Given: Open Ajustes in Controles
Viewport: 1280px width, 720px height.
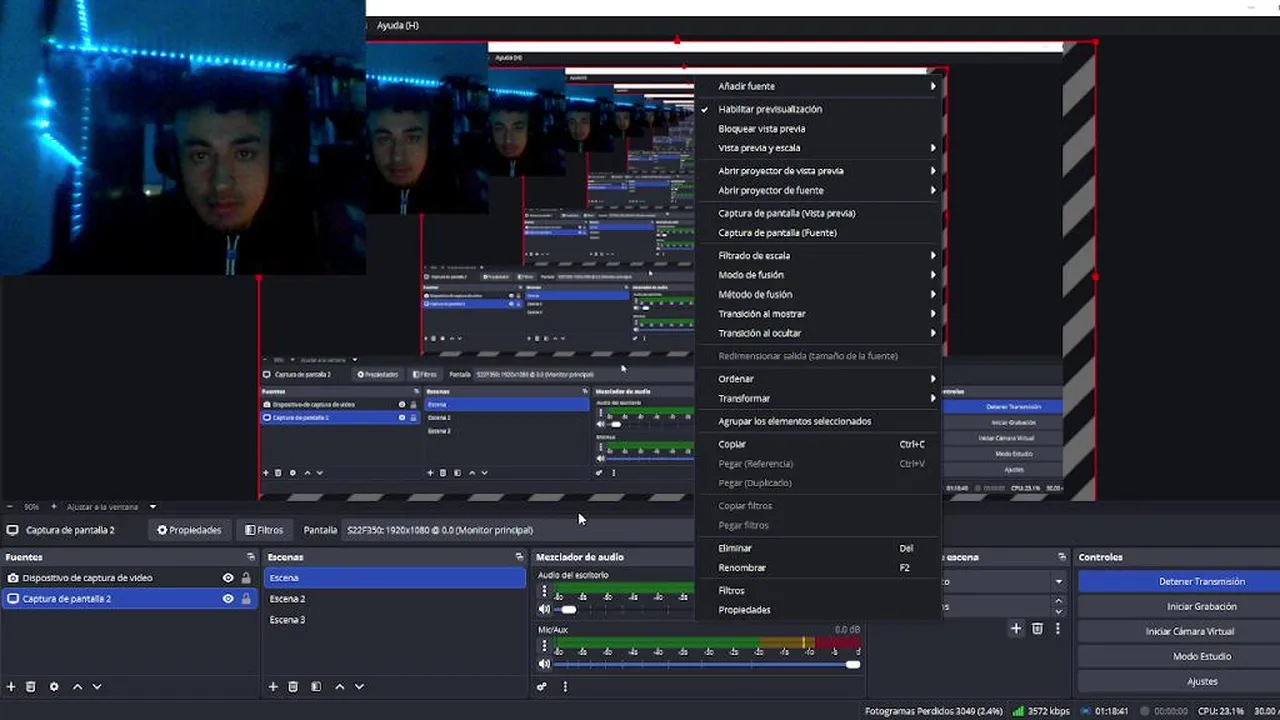Looking at the screenshot, I should (x=1179, y=681).
